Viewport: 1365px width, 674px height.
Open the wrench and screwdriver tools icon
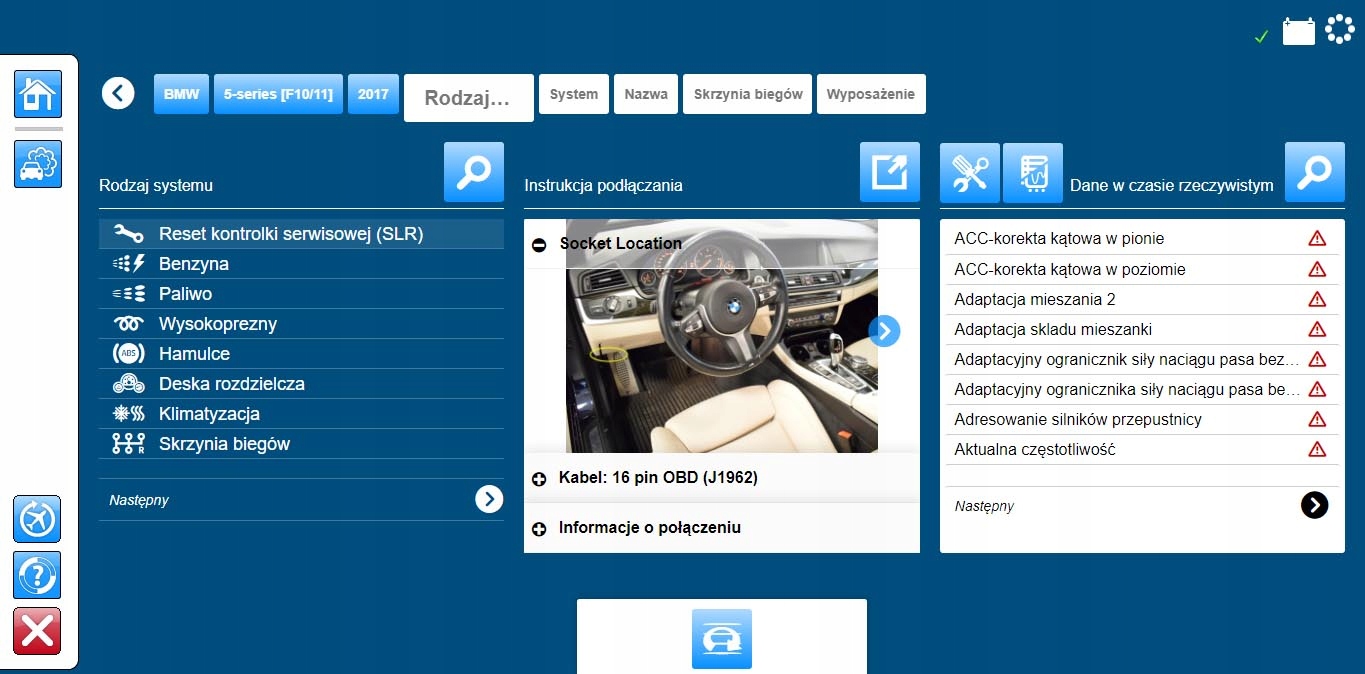[969, 172]
